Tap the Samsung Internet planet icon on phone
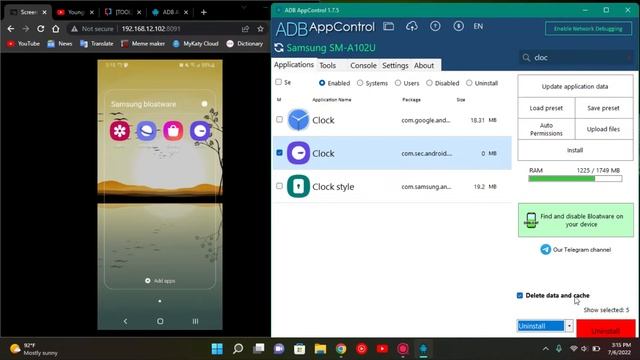The image size is (640, 360). click(147, 131)
